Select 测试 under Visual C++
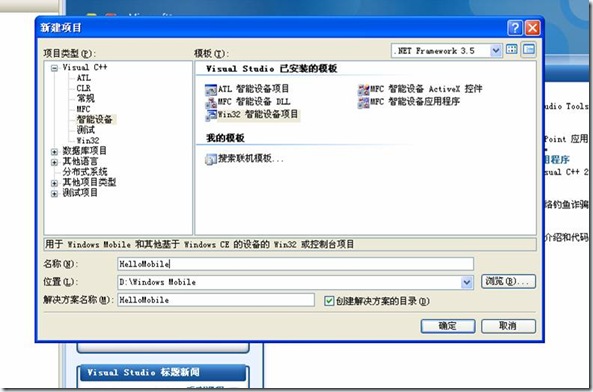593x392 pixels. pyautogui.click(x=85, y=130)
